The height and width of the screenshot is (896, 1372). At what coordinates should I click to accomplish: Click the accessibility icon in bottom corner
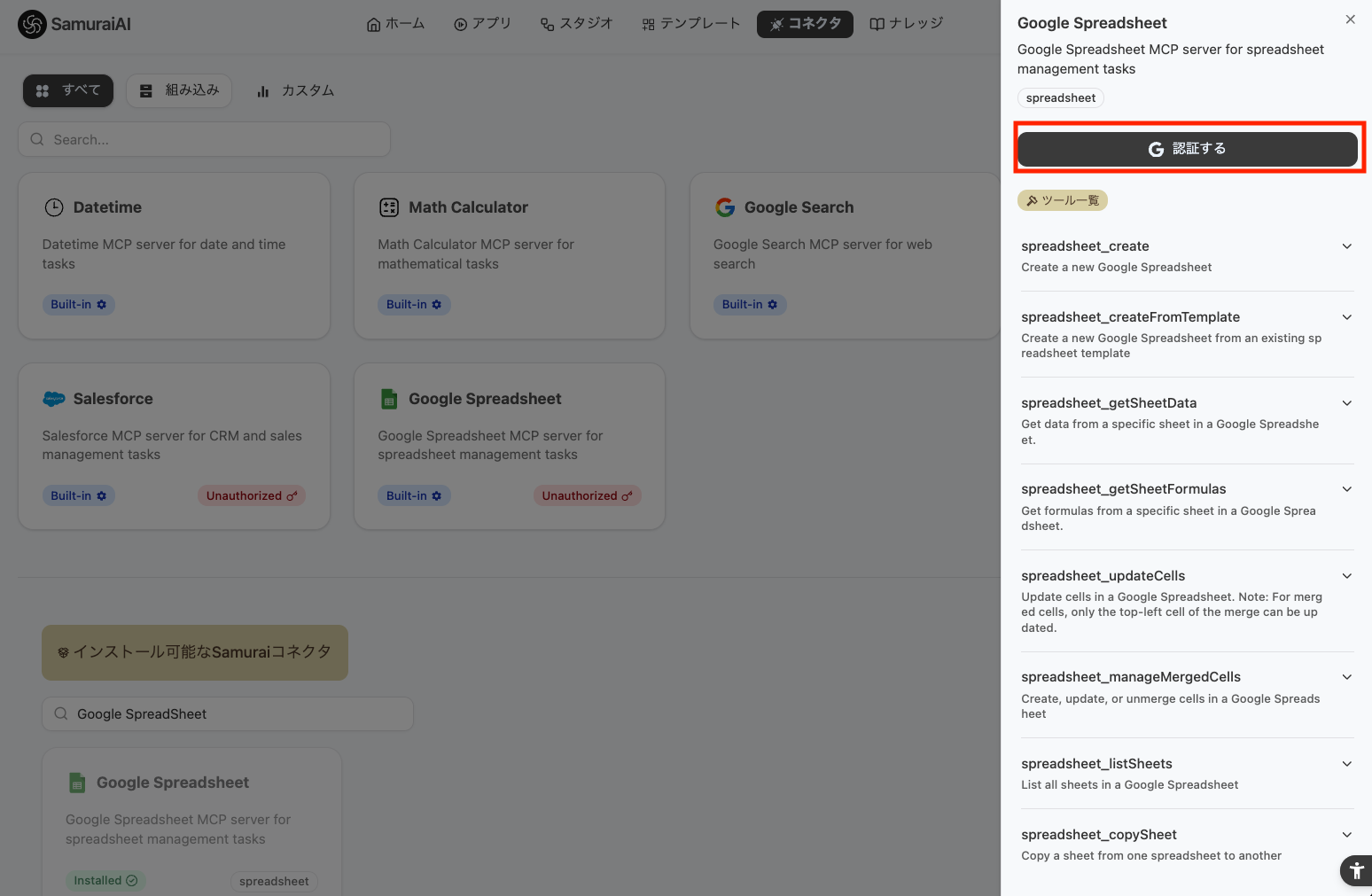point(1356,870)
